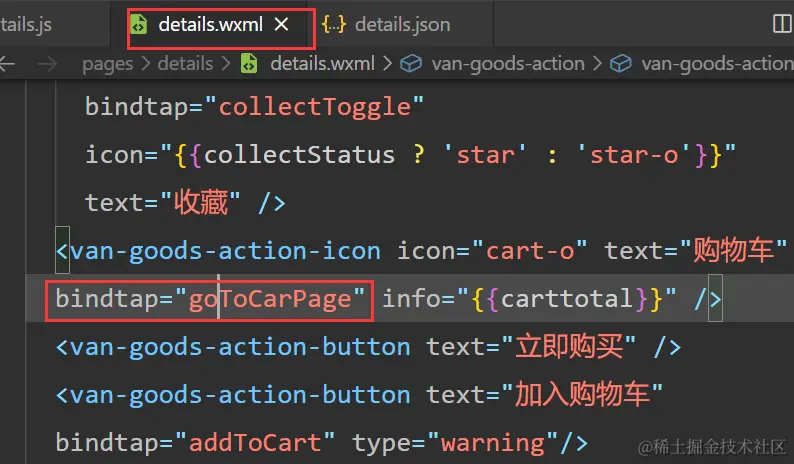Go back with the left arrow
The image size is (794, 464).
pos(7,64)
